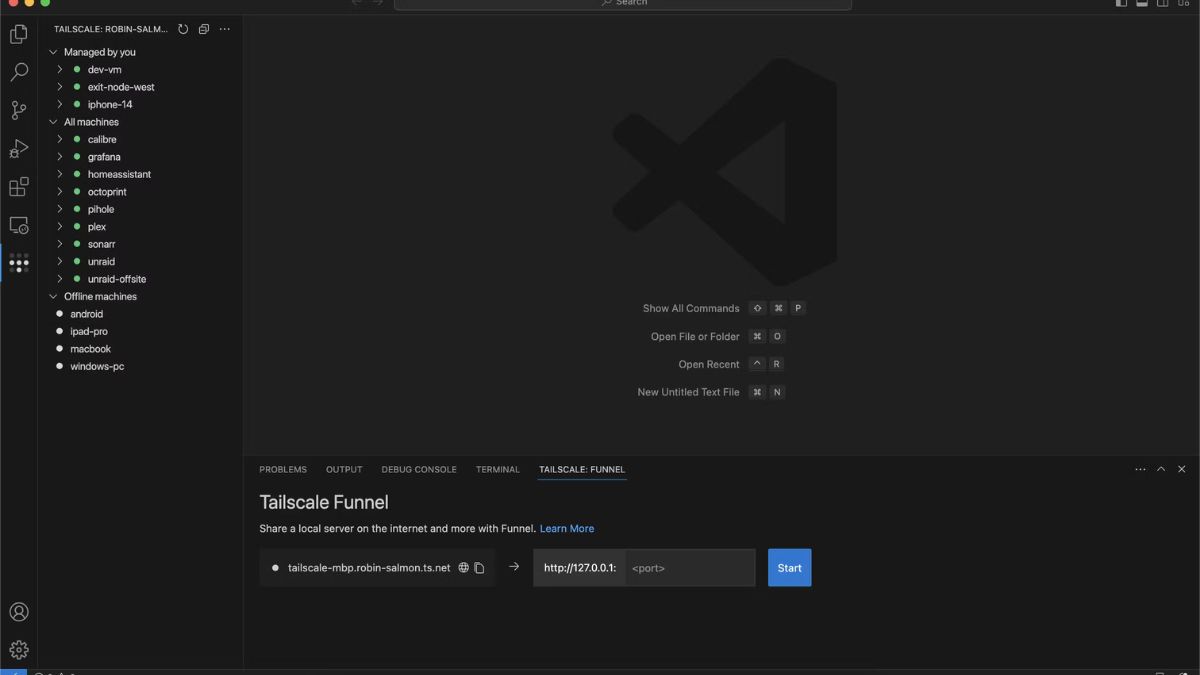Collapse all in Tailscale sidebar header
This screenshot has height=675, width=1200.
(204, 29)
